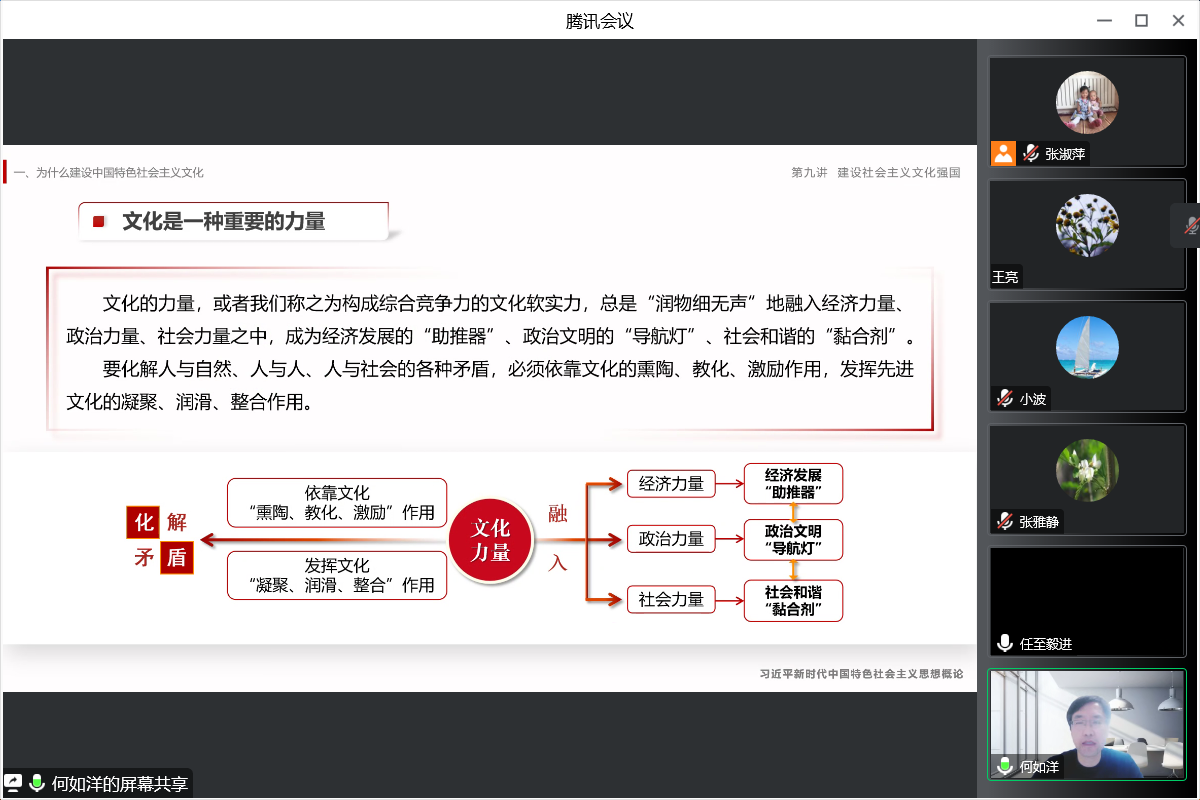This screenshot has width=1200, height=800.
Task: Select 小波's sailboat avatar
Action: 1087,348
